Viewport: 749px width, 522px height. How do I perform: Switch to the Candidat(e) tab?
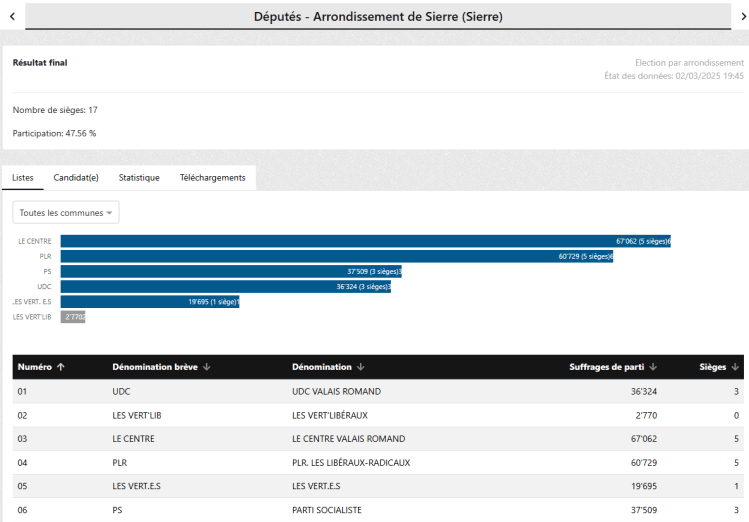click(x=76, y=178)
